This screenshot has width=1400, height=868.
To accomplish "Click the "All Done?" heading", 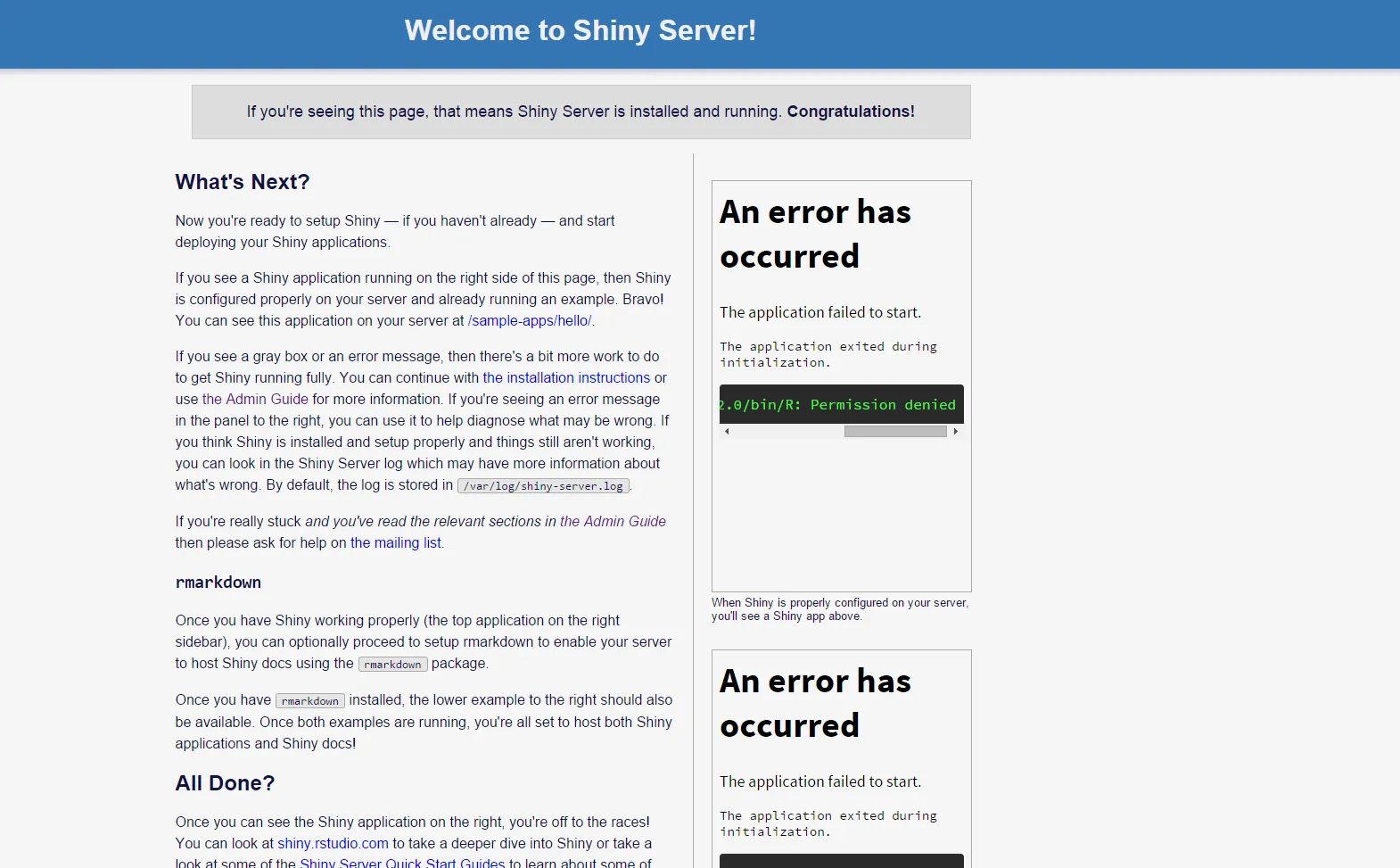I will click(x=225, y=783).
